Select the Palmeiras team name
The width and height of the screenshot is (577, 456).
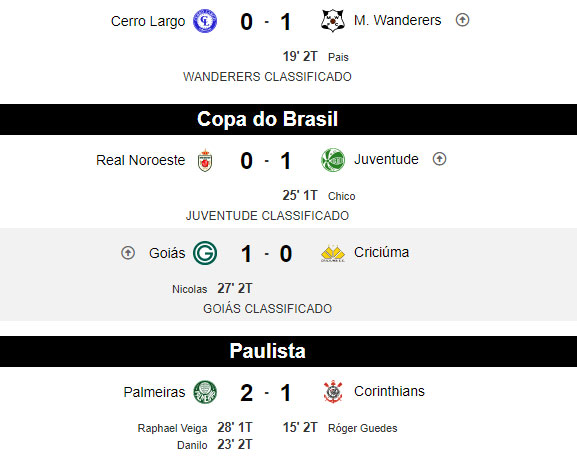coord(154,392)
